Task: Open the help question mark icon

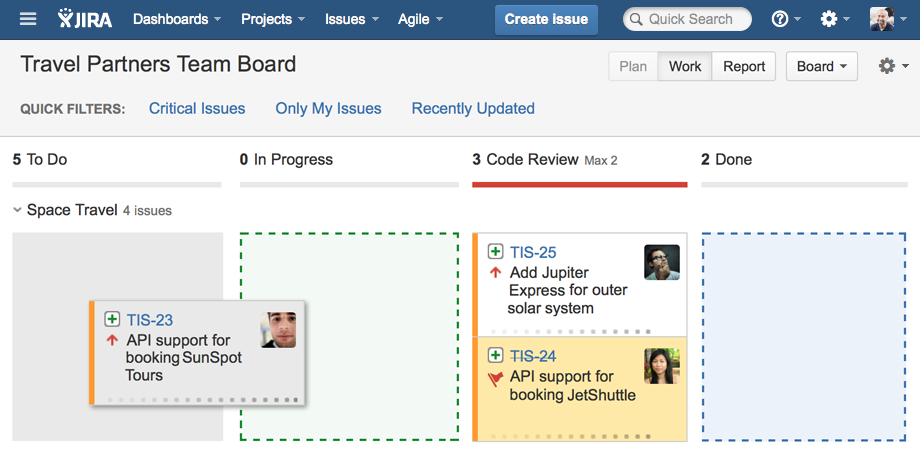Action: click(780, 19)
